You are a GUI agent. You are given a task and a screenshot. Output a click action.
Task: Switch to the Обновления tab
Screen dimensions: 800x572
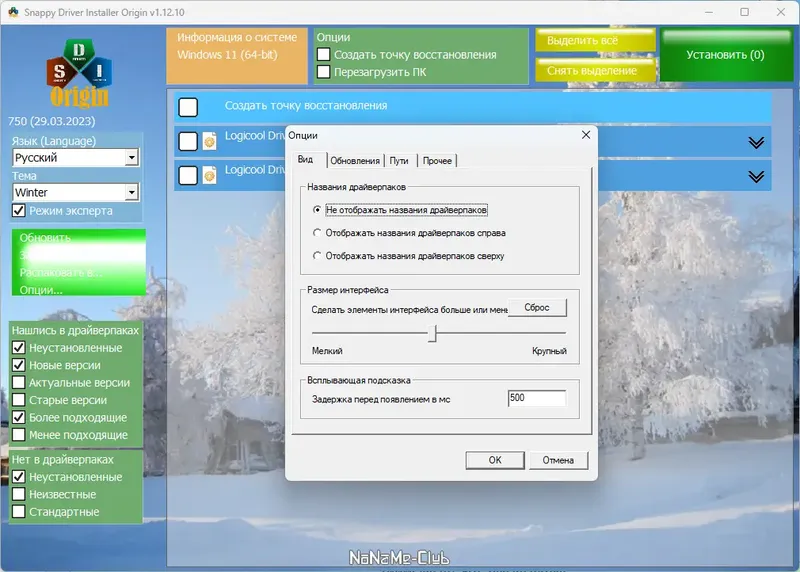(x=355, y=161)
